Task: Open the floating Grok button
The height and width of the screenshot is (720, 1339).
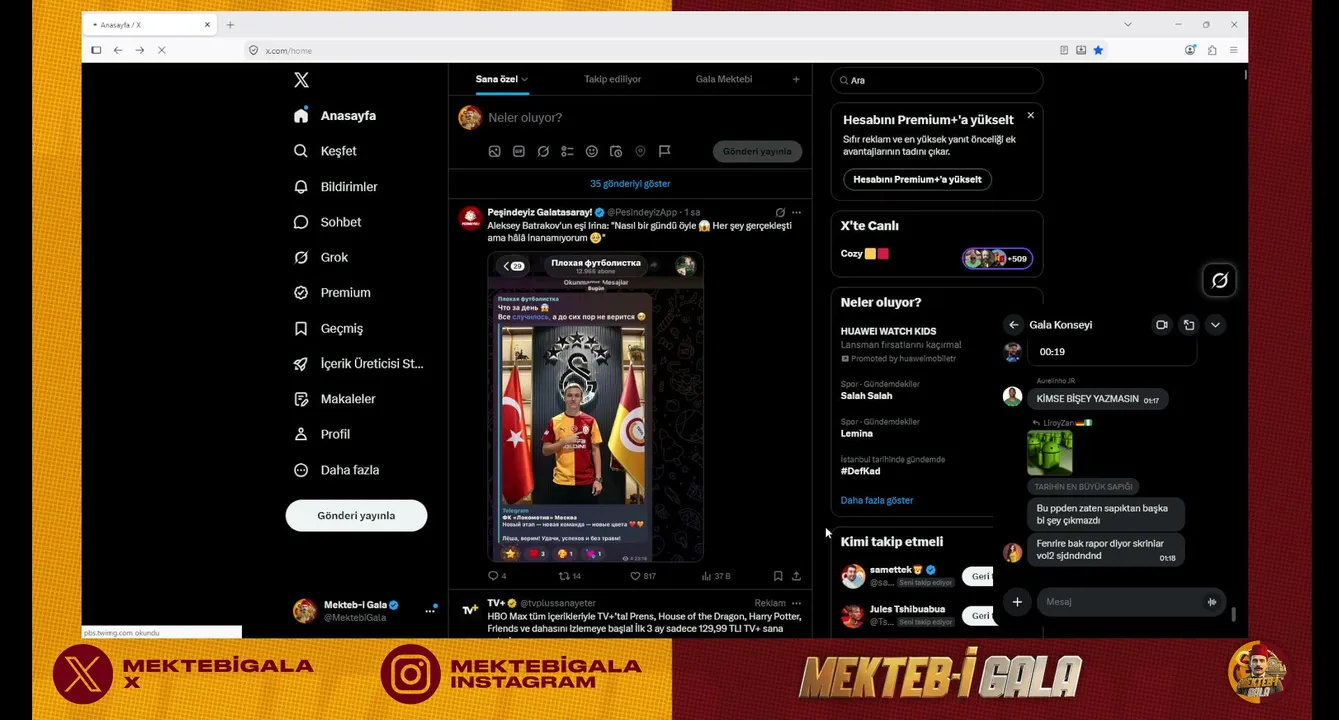Action: [1219, 281]
